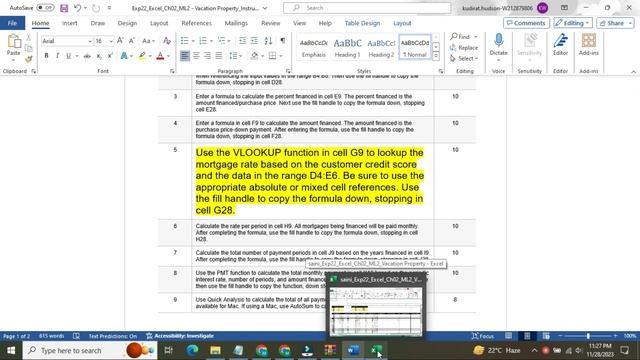The width and height of the screenshot is (640, 360).
Task: Open Microsoft Edge from taskbar
Action: [192, 350]
